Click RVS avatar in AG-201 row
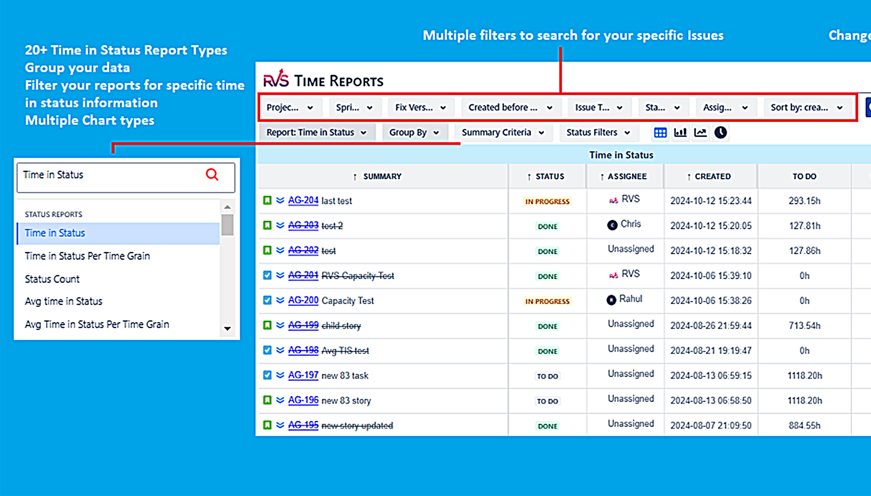 (x=613, y=275)
